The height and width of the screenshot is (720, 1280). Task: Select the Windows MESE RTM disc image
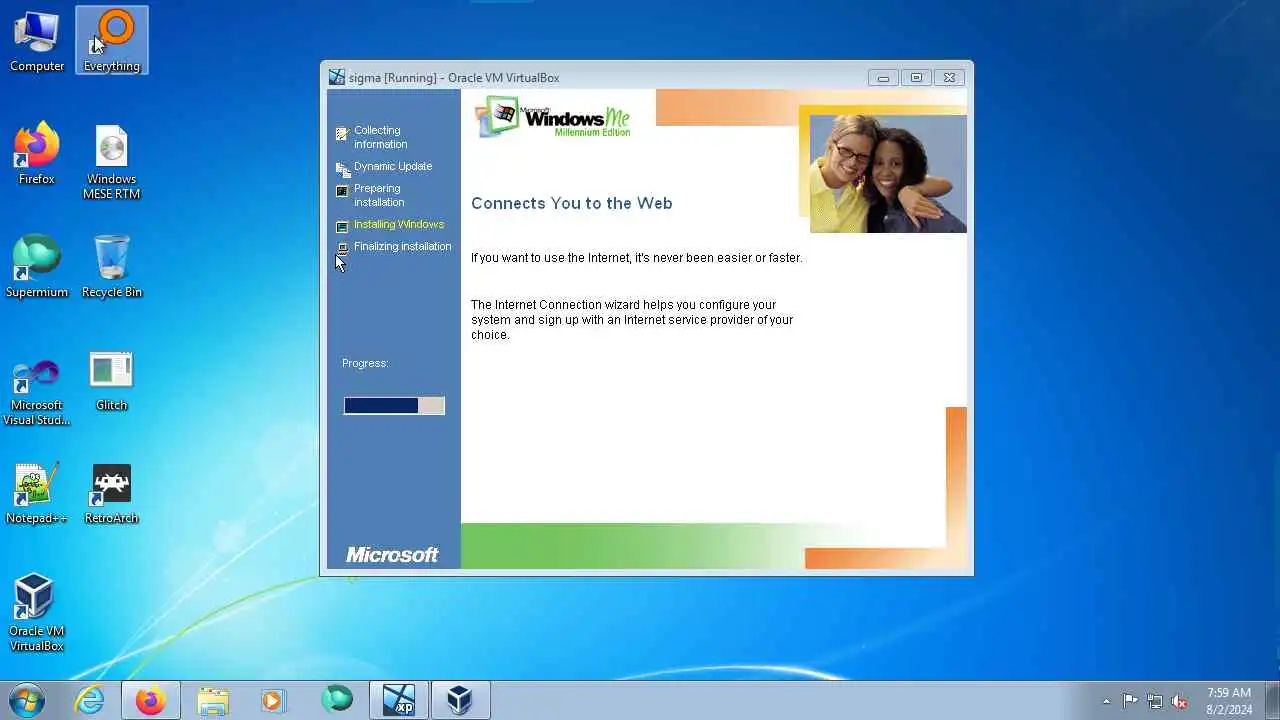tap(112, 161)
